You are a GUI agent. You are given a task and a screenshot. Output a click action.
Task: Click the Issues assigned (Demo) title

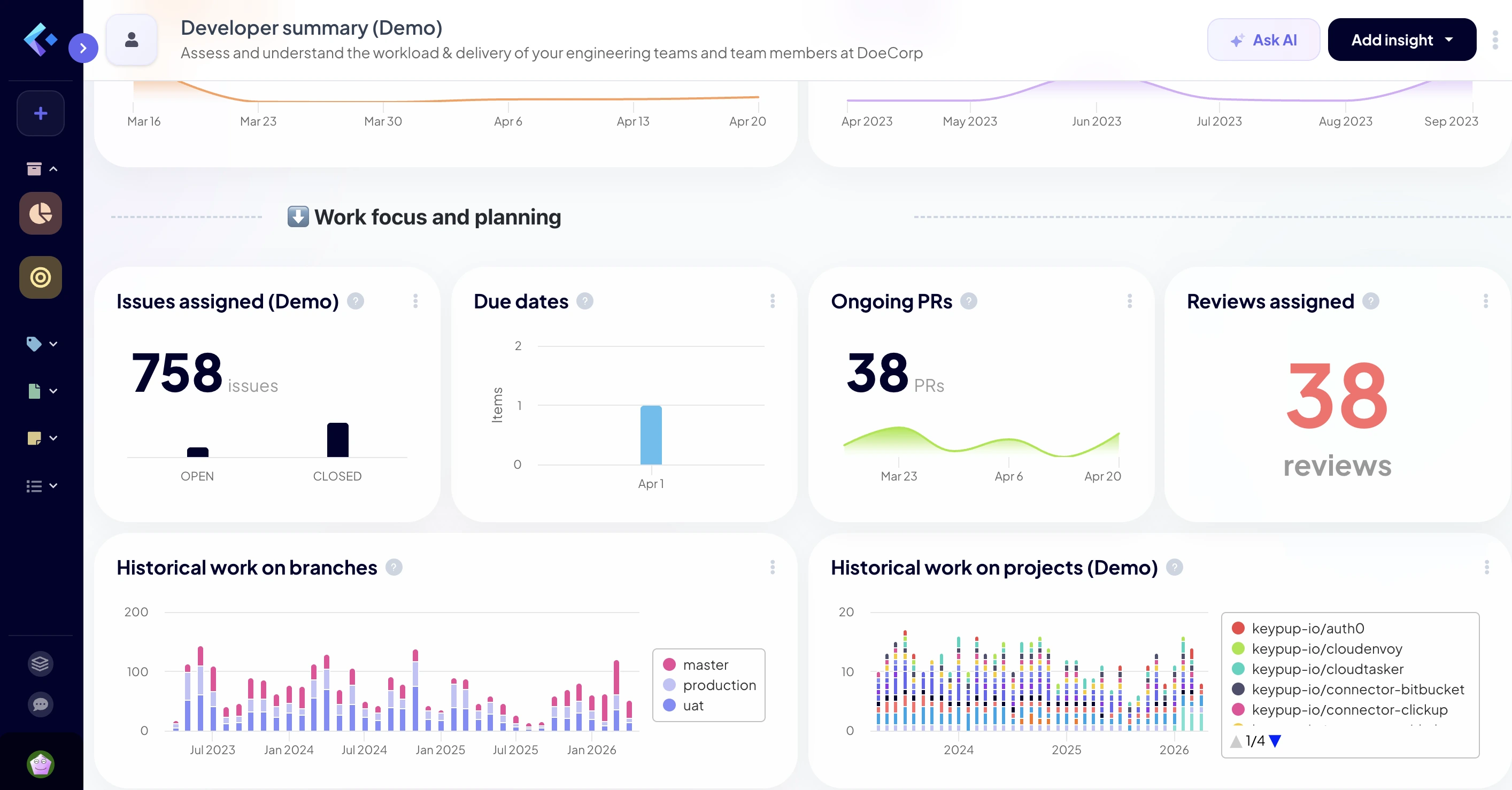(x=228, y=301)
